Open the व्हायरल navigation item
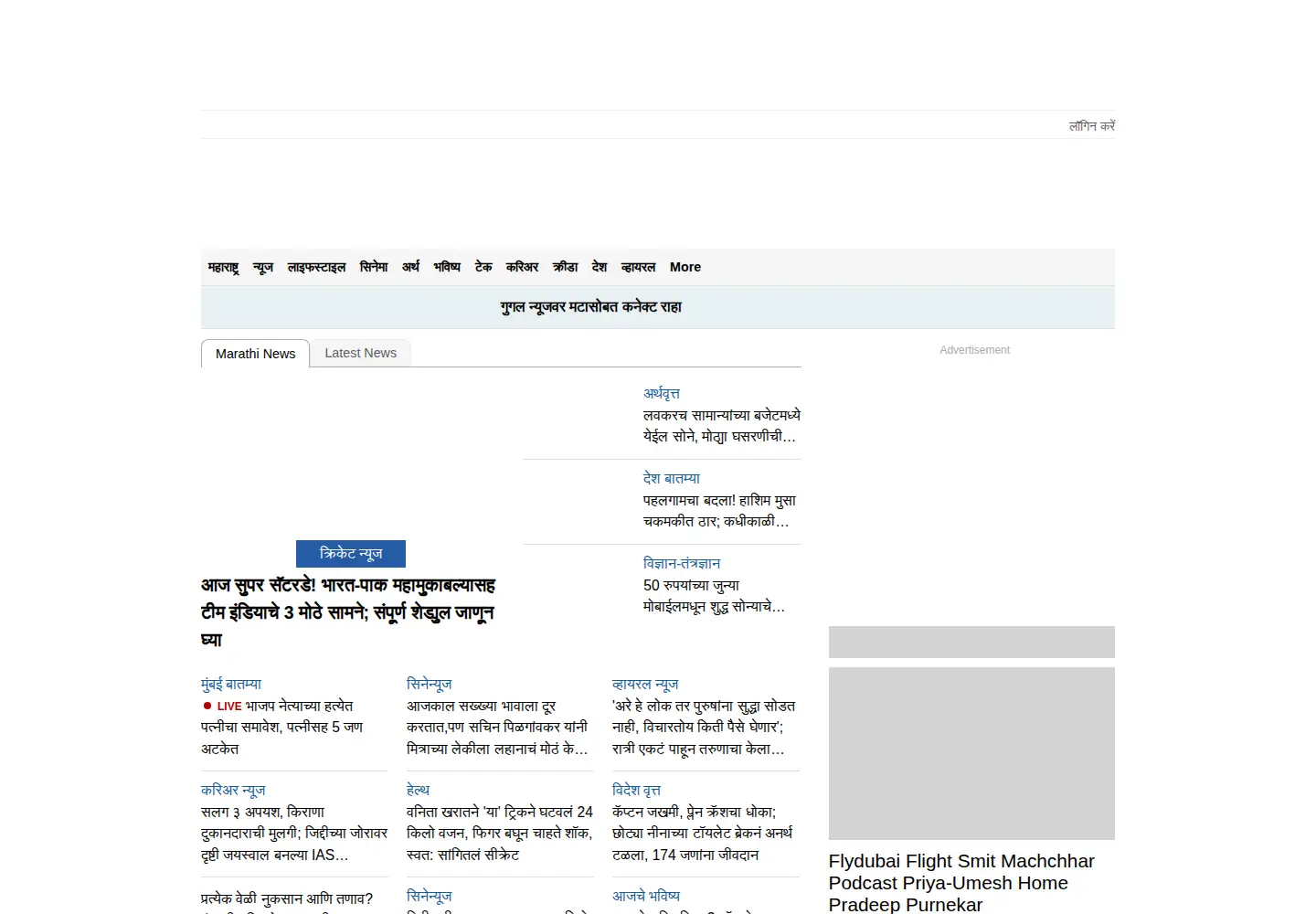Screen dimensions: 1316x914 tap(638, 267)
